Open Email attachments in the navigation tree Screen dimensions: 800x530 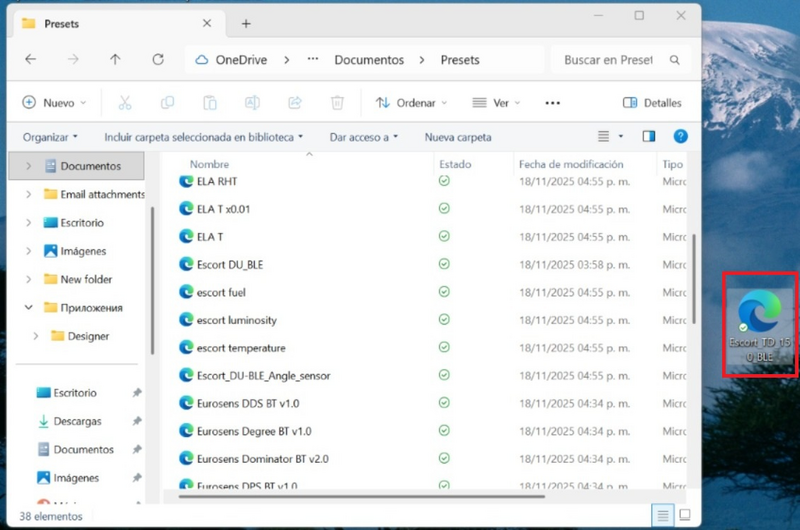click(102, 194)
